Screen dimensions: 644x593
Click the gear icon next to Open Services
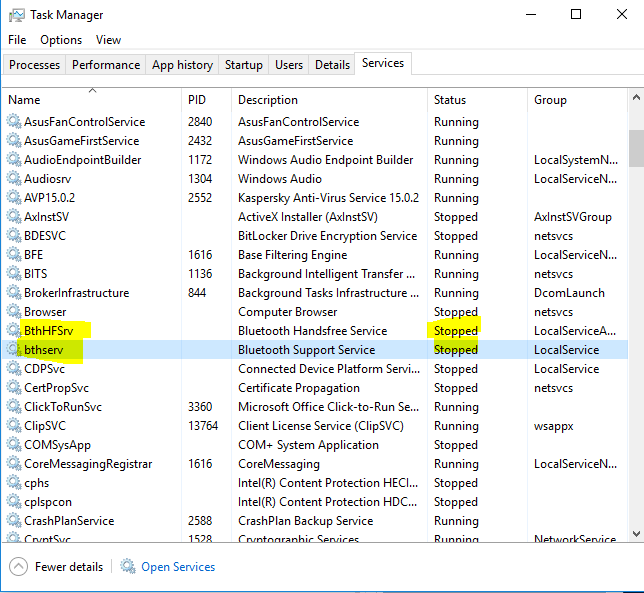click(x=128, y=566)
